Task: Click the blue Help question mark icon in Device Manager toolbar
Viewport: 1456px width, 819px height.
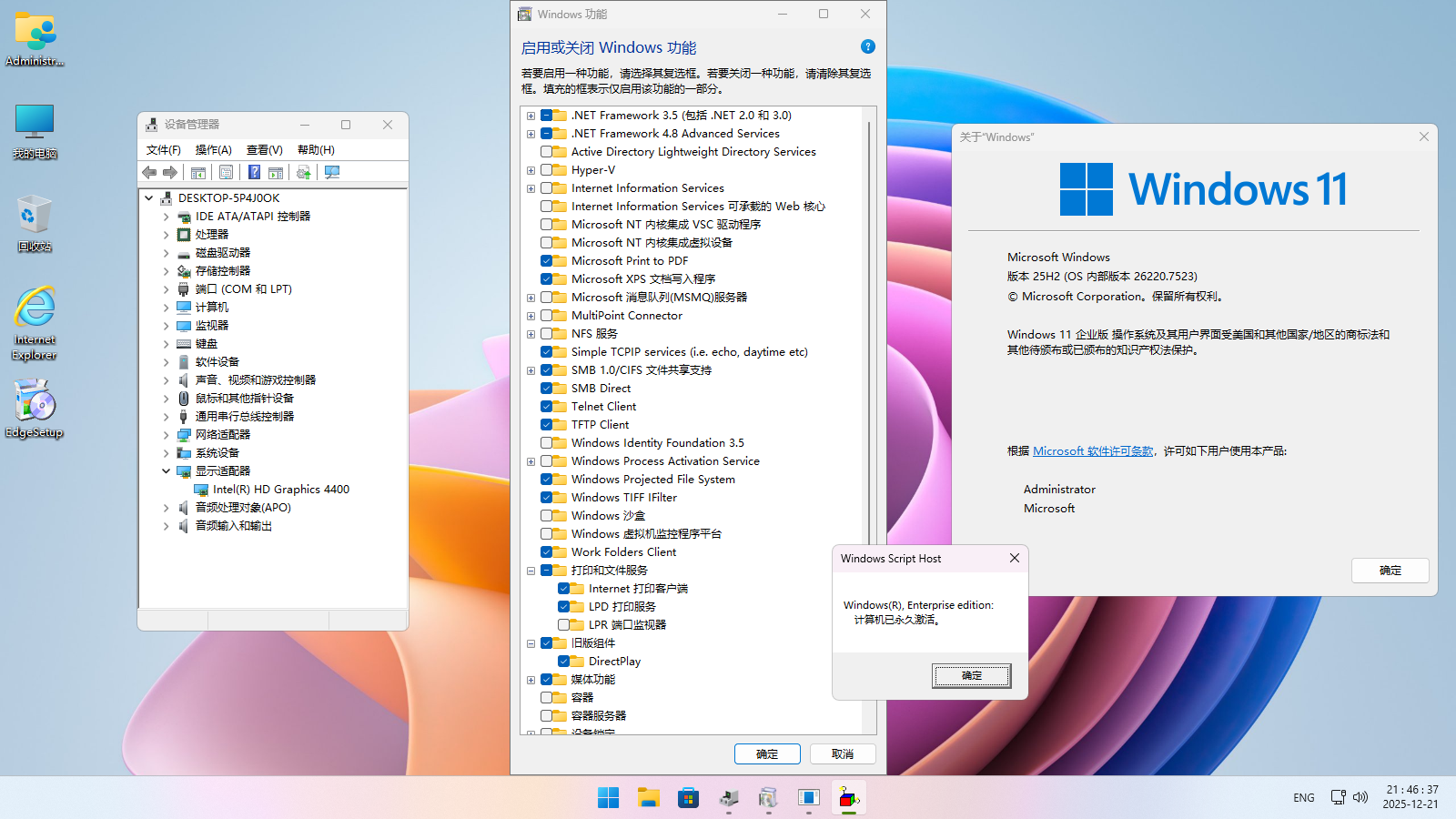Action: click(x=255, y=172)
